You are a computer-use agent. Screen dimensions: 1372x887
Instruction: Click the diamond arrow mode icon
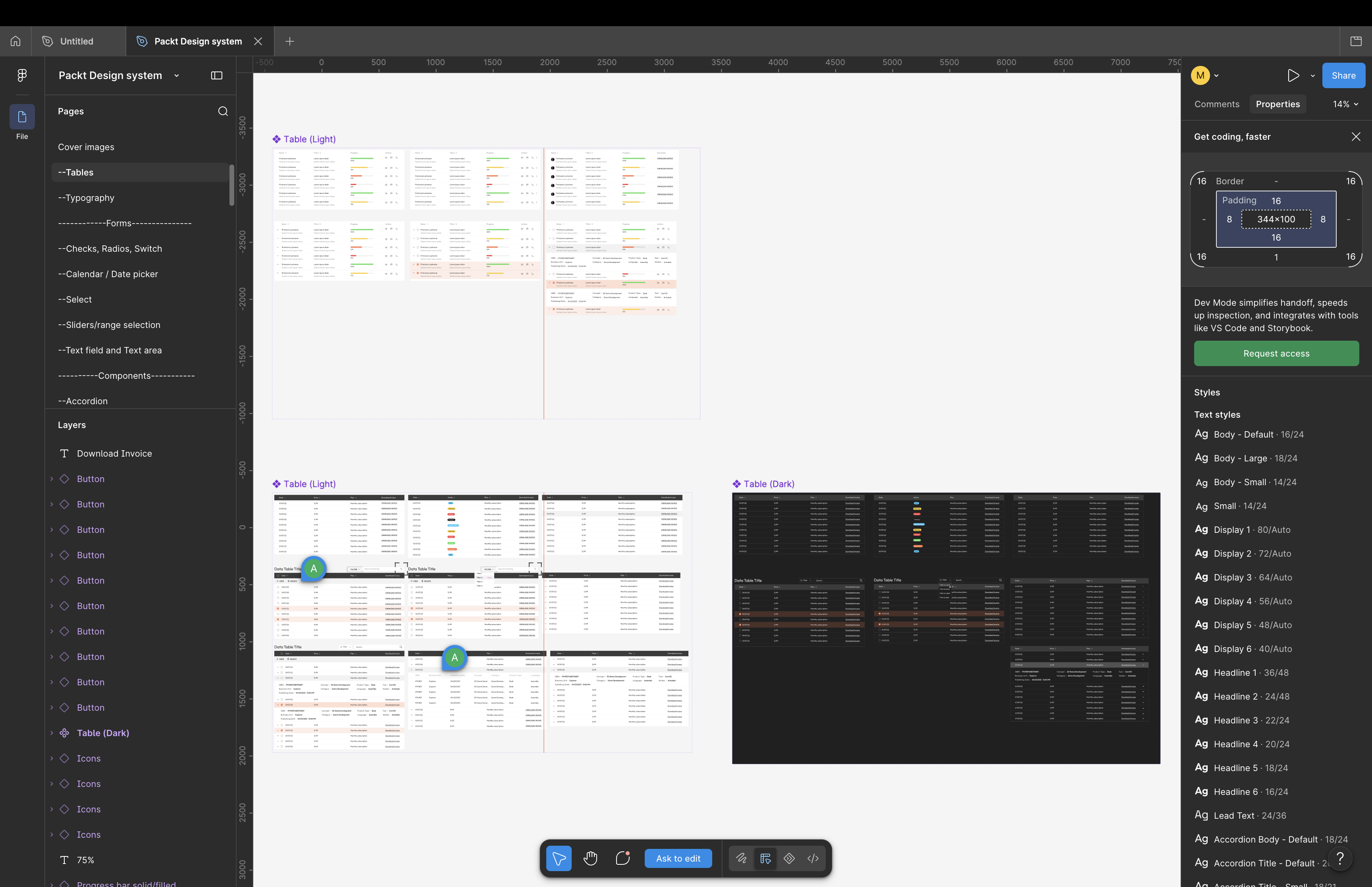tap(789, 858)
